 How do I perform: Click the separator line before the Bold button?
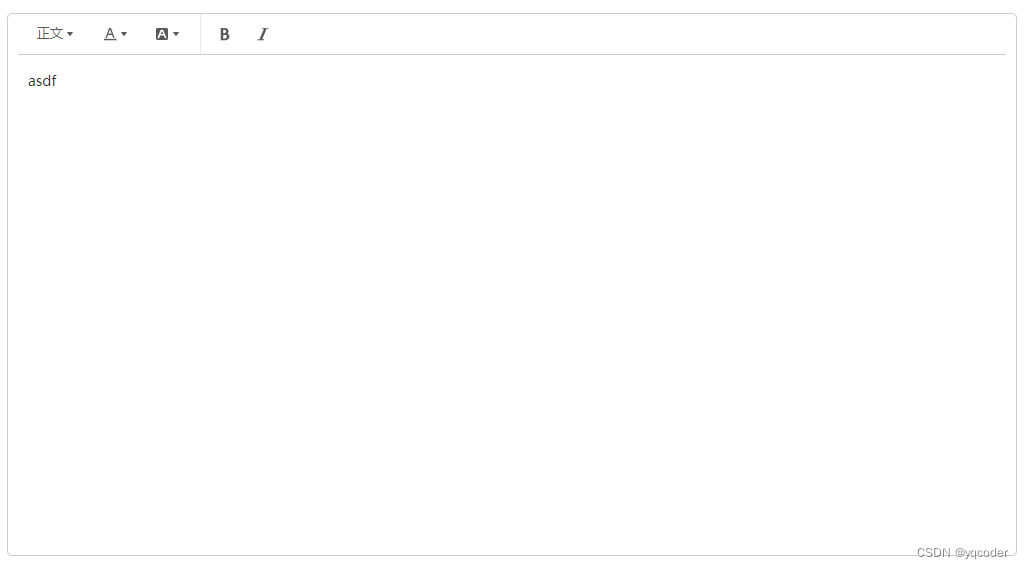pyautogui.click(x=200, y=34)
